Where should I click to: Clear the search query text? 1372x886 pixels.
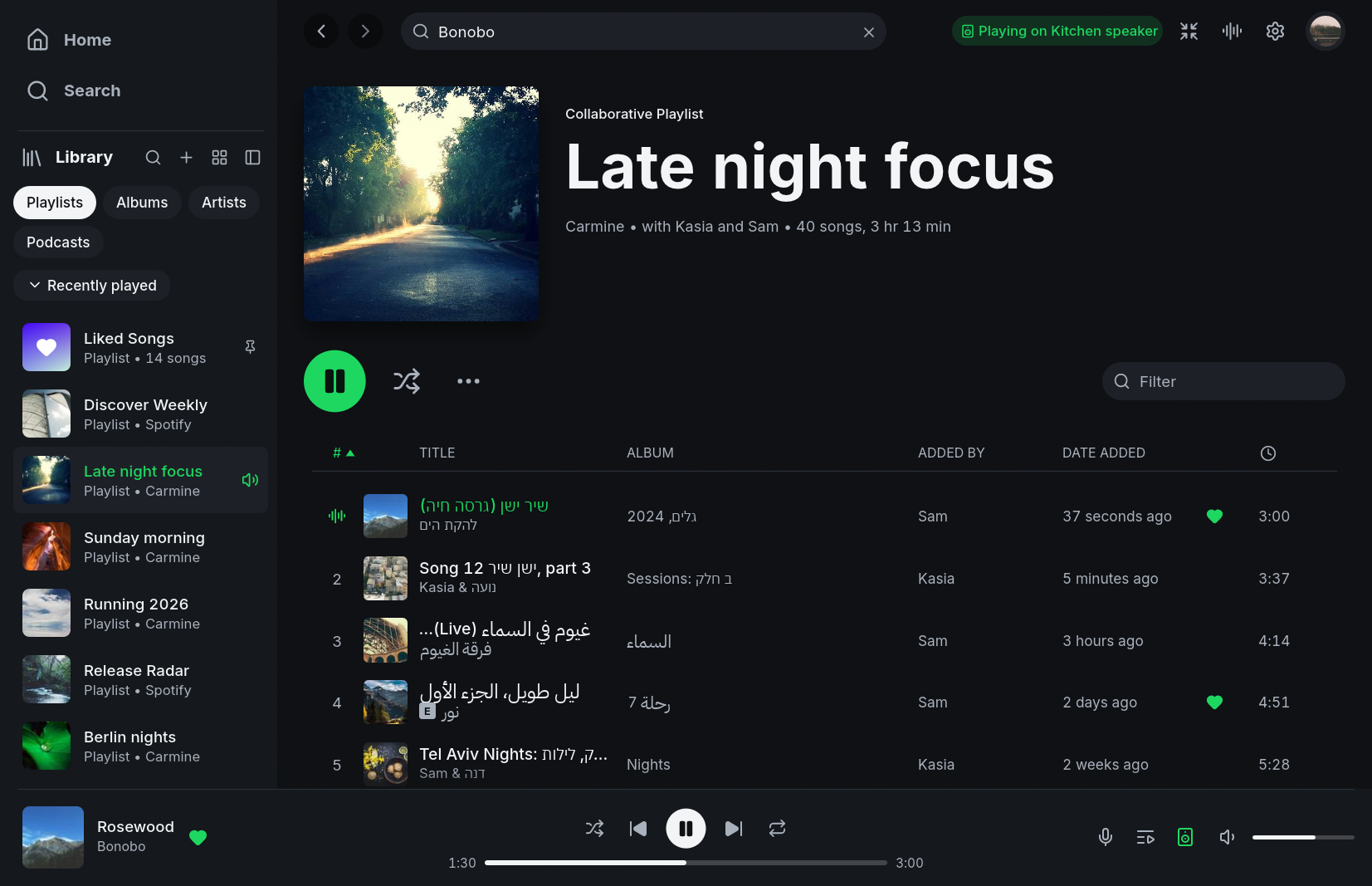pyautogui.click(x=869, y=32)
